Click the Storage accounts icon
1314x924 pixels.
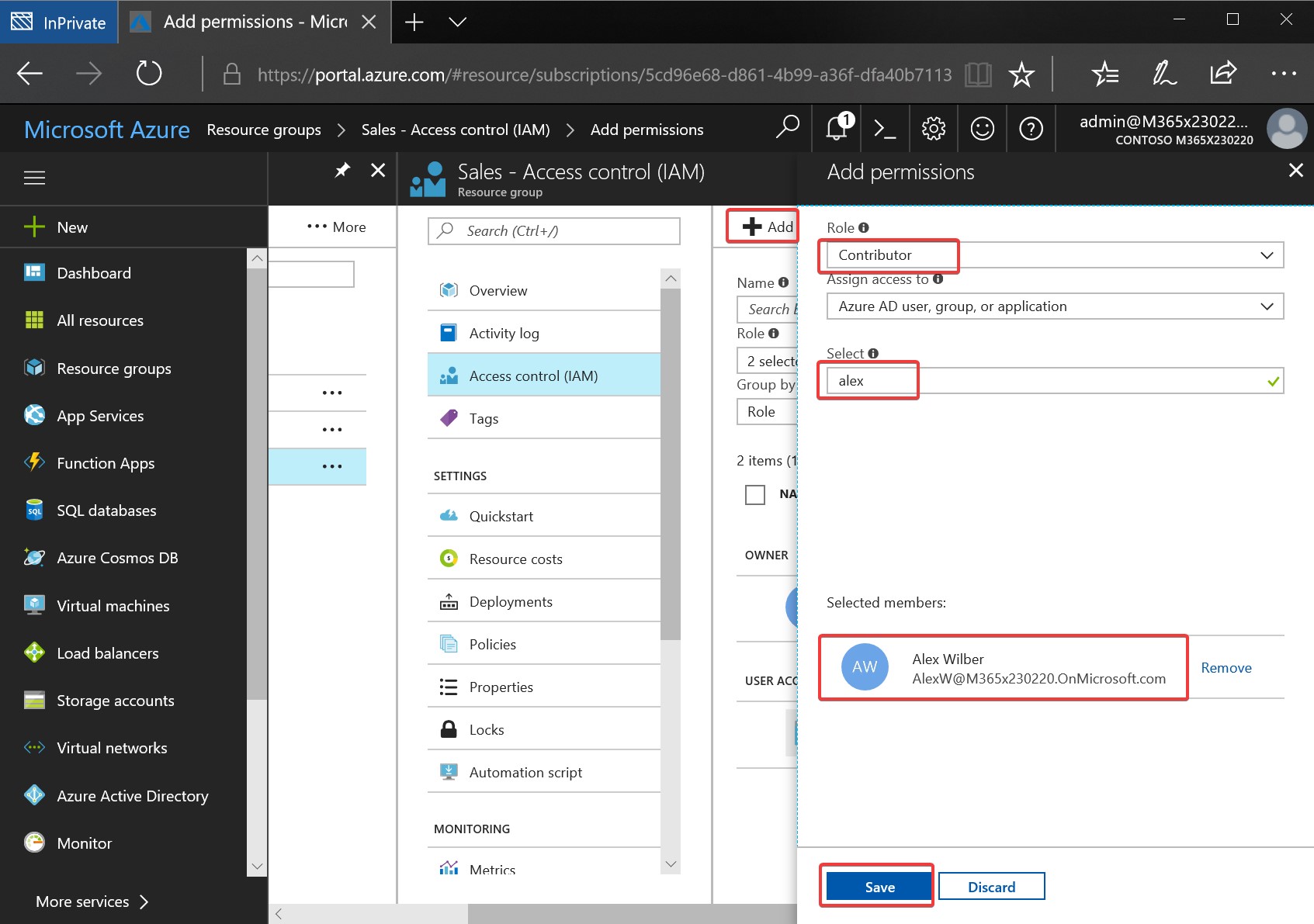34,701
